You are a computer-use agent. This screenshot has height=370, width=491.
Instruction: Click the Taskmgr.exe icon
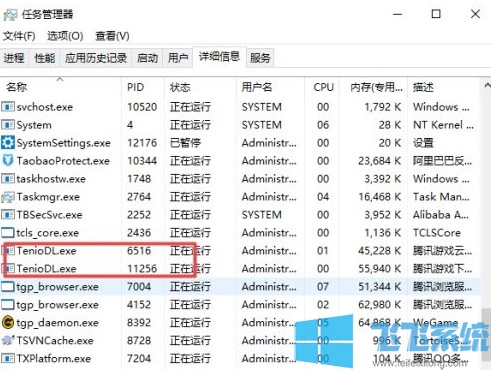(x=8, y=197)
